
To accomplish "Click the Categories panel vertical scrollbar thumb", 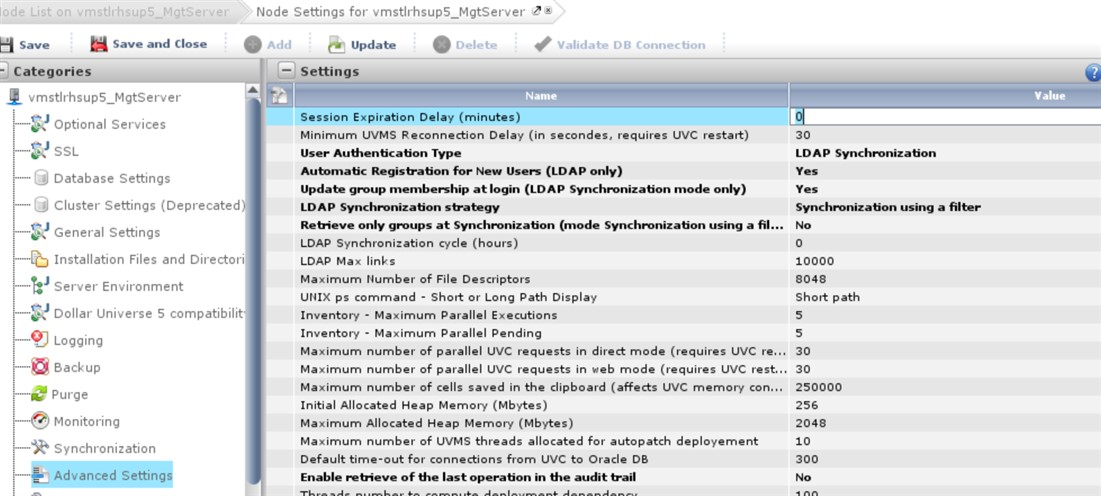I will click(x=253, y=292).
